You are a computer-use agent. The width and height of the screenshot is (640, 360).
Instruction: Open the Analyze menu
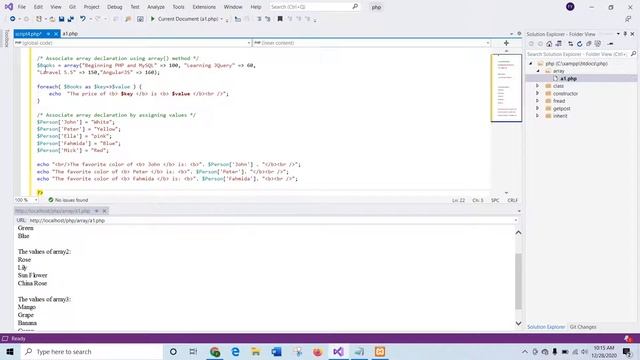156,7
